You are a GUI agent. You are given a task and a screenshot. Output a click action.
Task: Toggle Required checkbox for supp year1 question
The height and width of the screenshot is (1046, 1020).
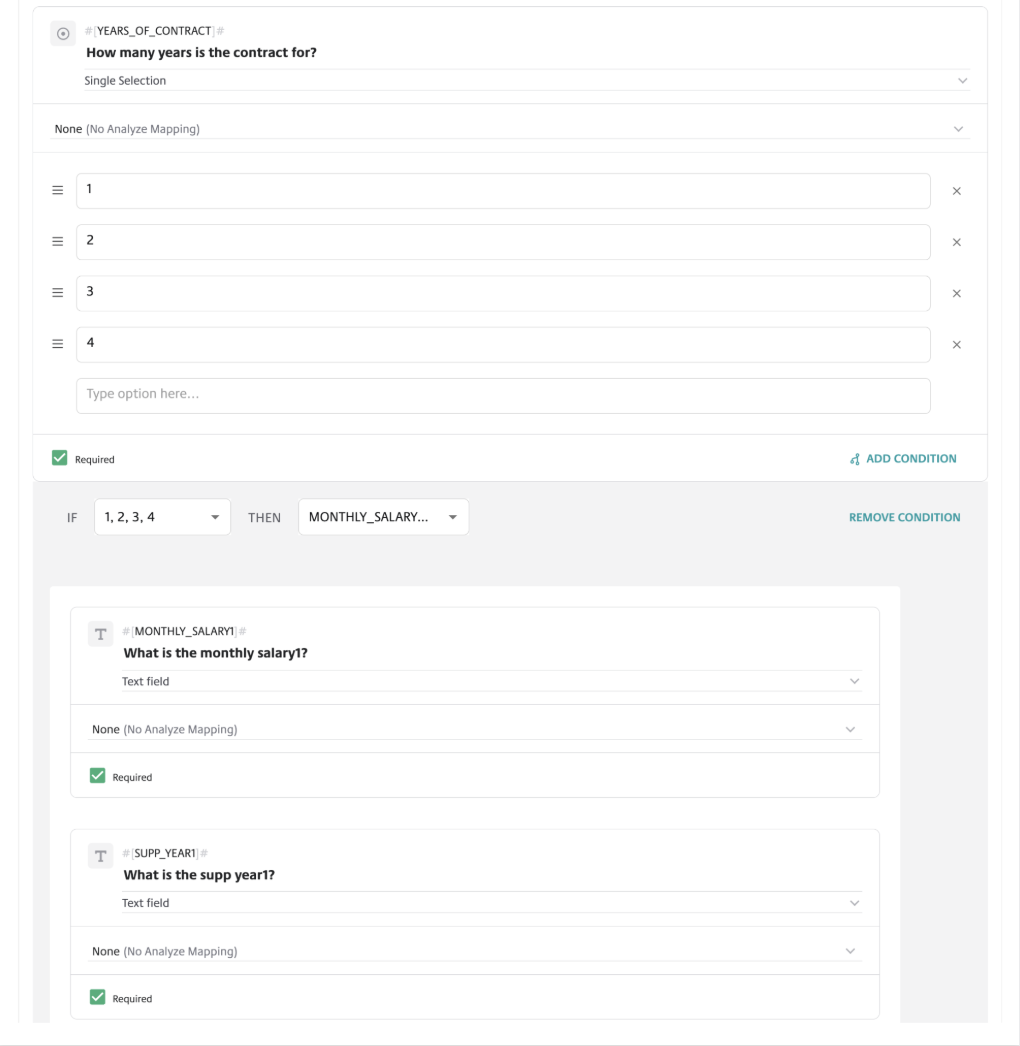point(97,997)
